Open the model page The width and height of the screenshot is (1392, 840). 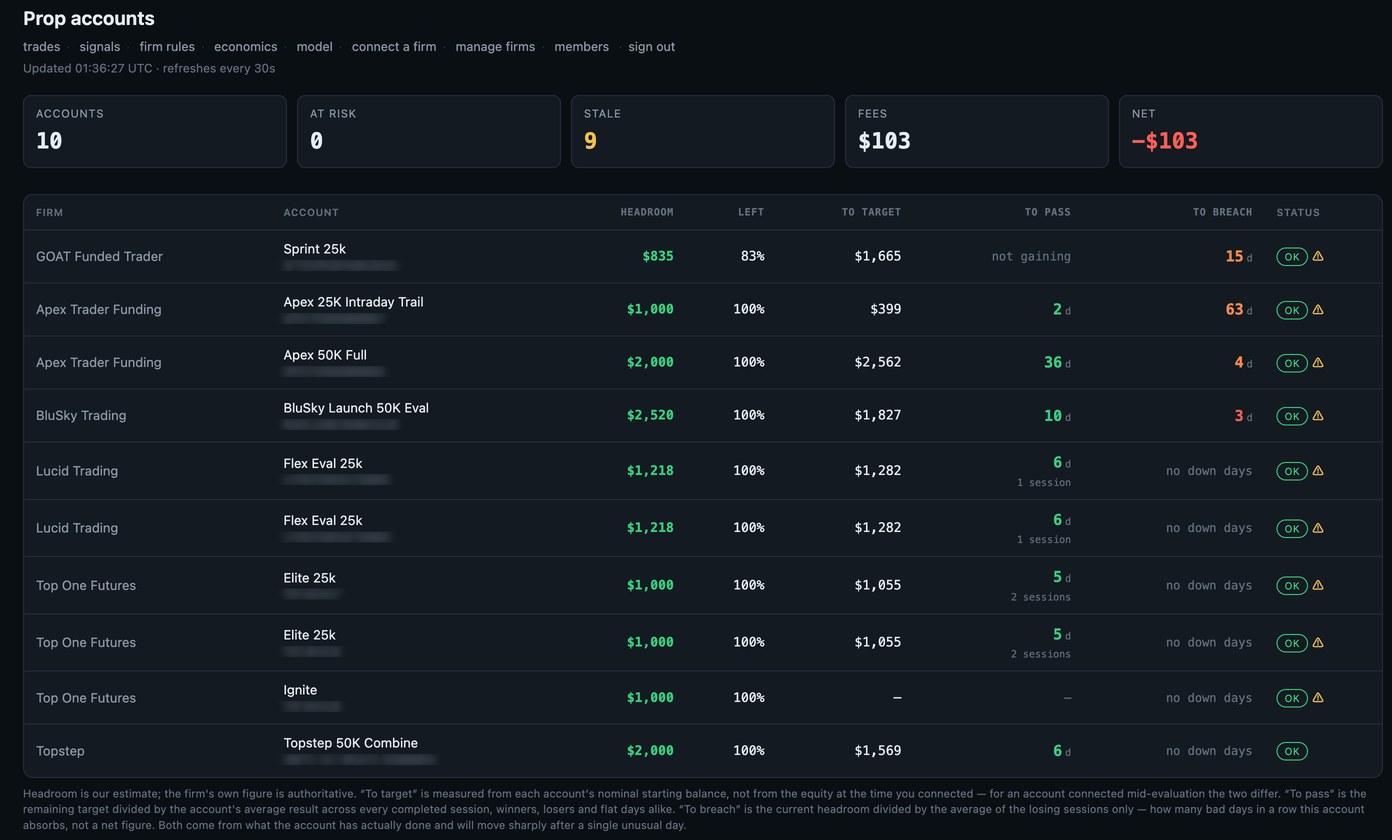[x=314, y=47]
